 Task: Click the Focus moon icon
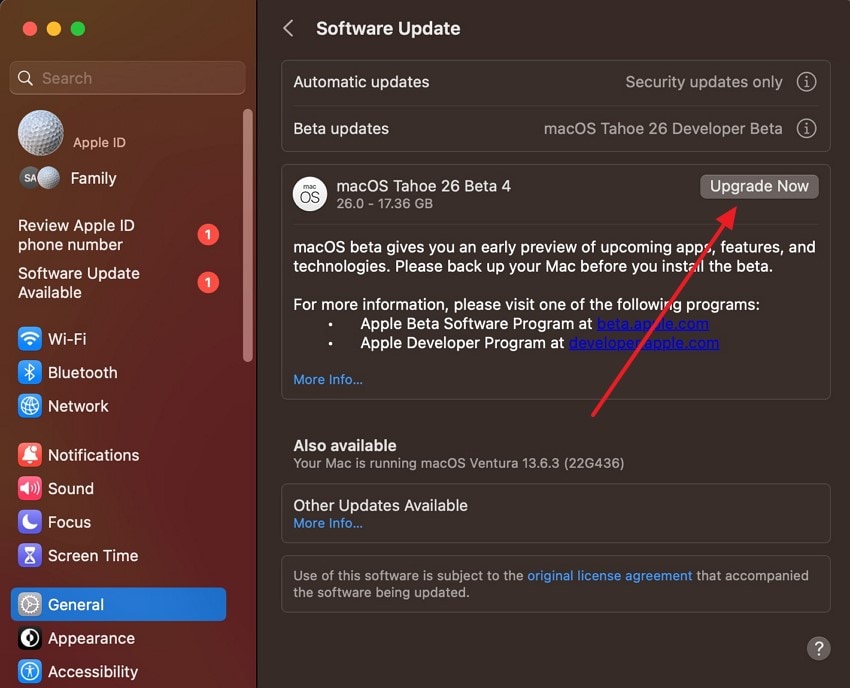(29, 522)
